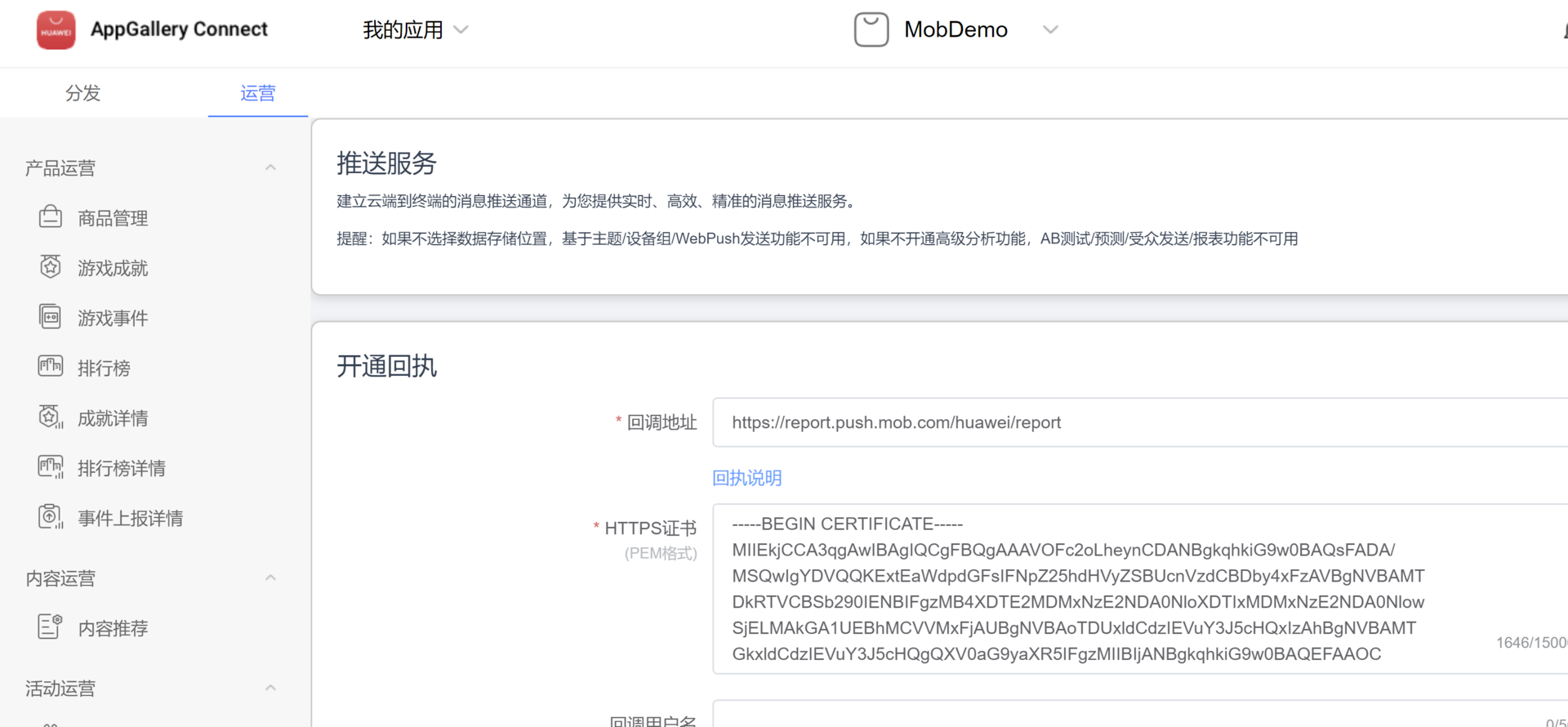
Task: Collapse the 活动运营 section
Action: point(270,688)
